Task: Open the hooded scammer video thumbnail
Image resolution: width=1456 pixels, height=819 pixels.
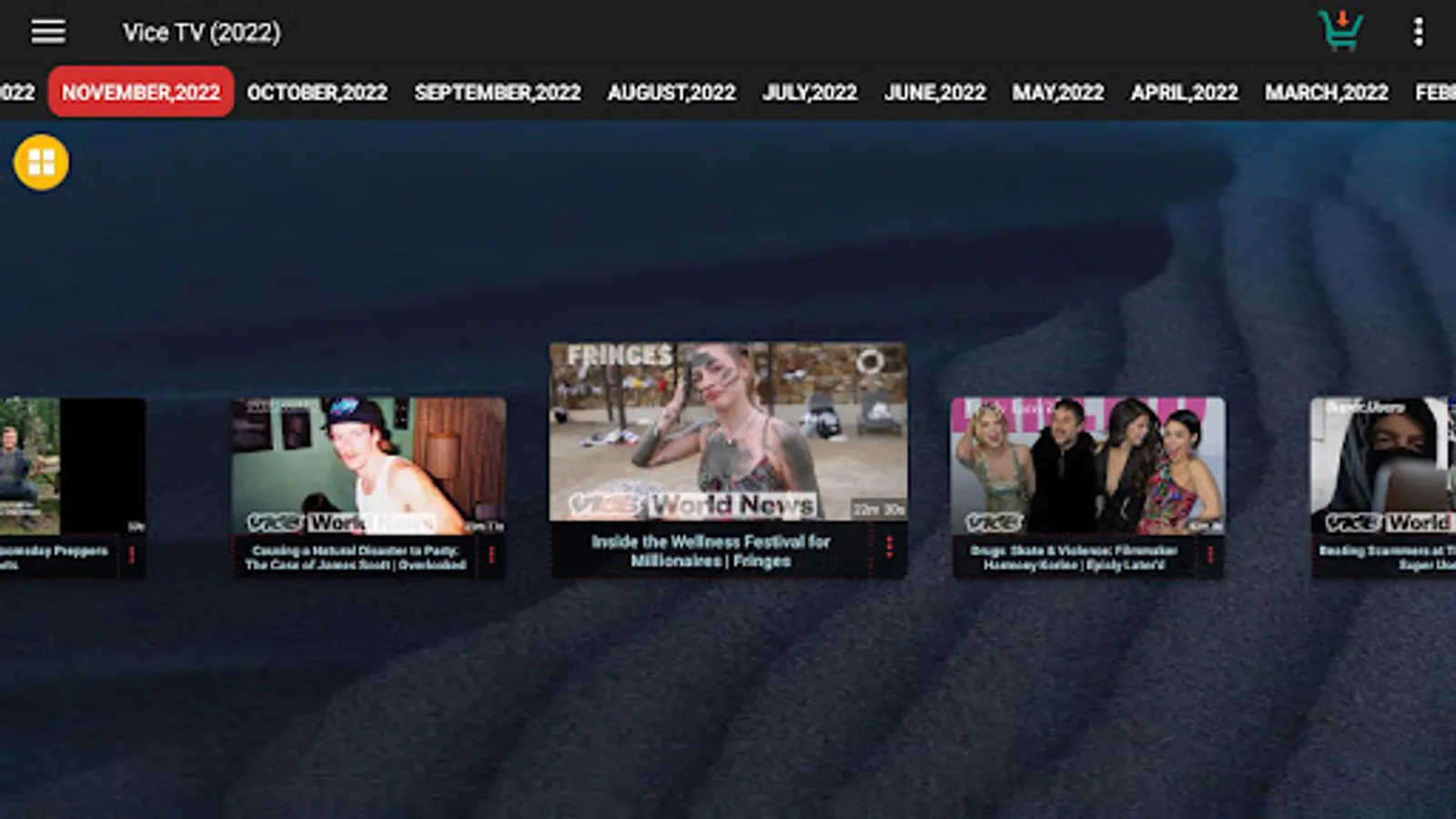Action: 1383,465
